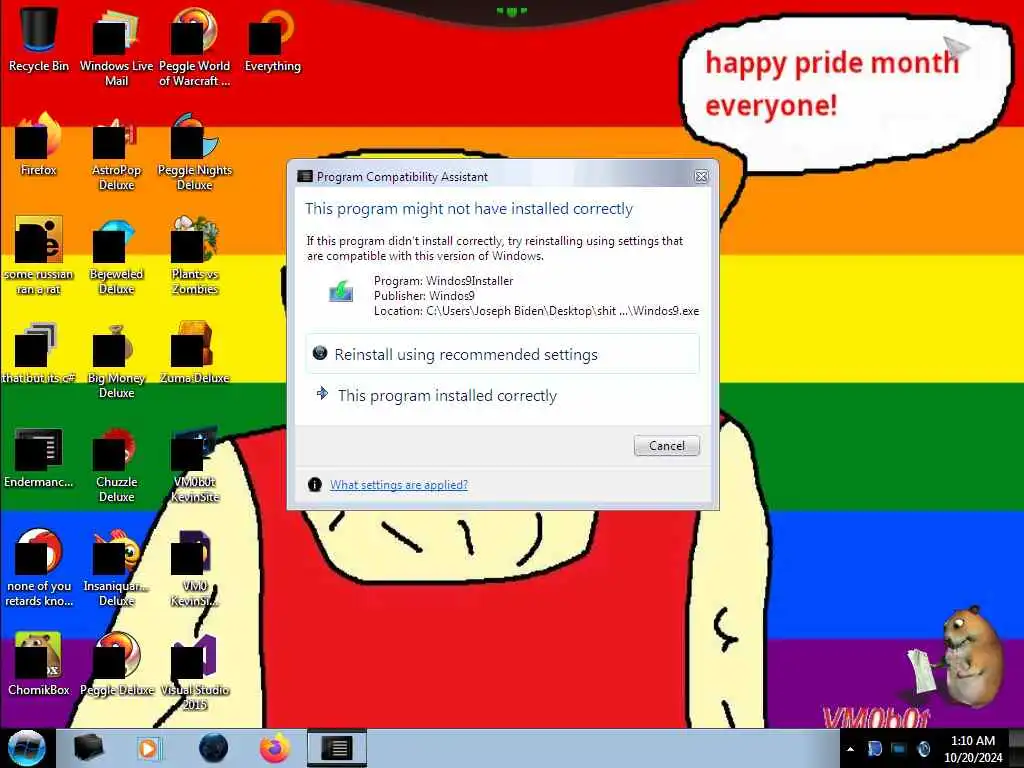Open the clock and date display

[x=973, y=749]
